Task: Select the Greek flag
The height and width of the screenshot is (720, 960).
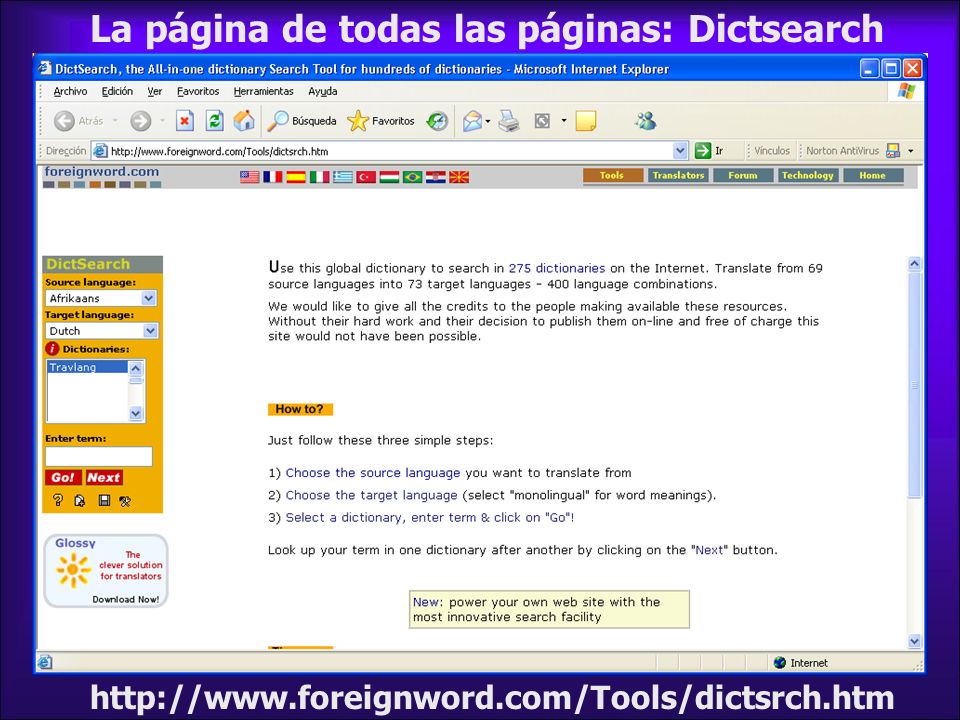Action: tap(343, 177)
